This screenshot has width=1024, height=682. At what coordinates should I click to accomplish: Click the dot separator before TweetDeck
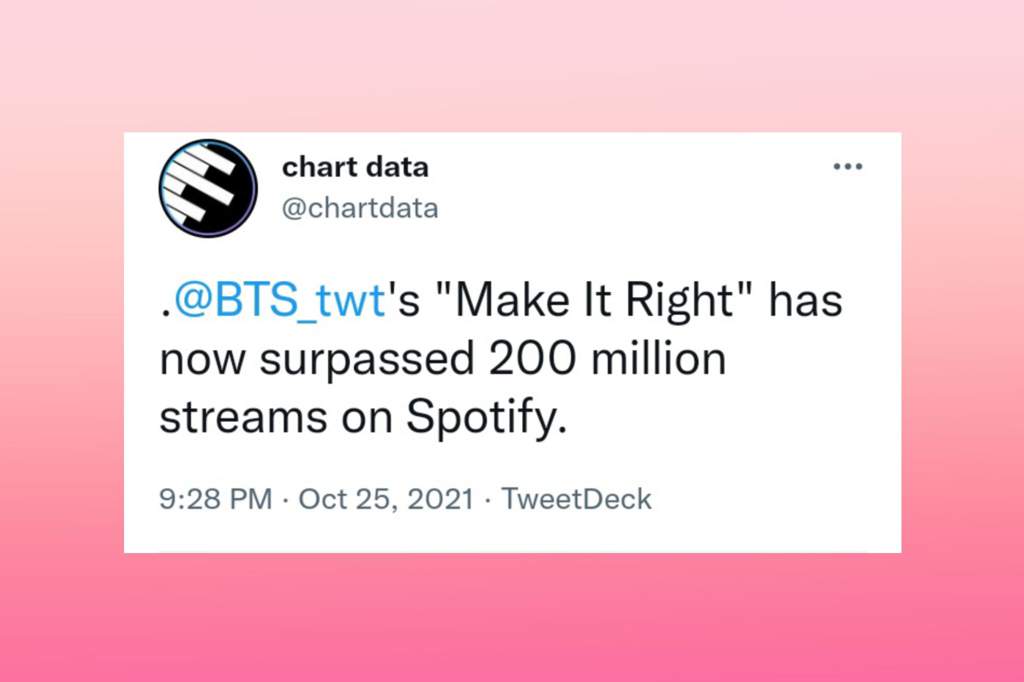(487, 500)
